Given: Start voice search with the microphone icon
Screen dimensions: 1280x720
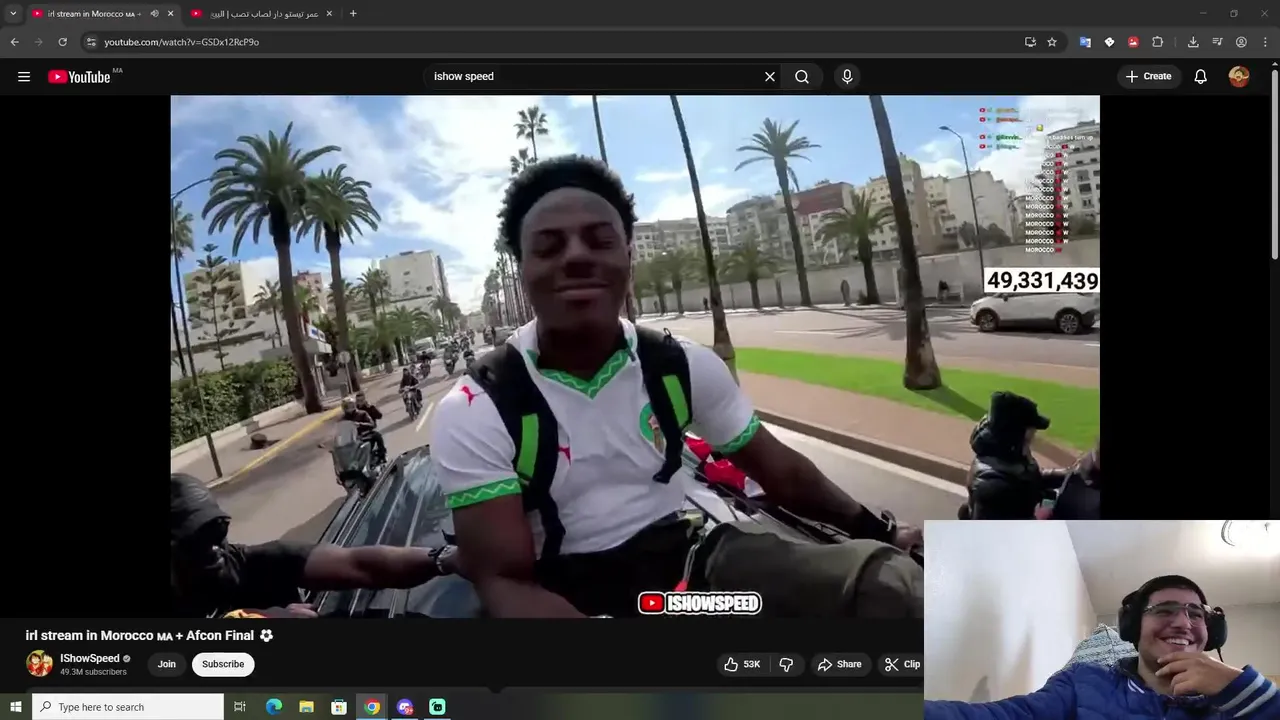Looking at the screenshot, I should tap(847, 77).
